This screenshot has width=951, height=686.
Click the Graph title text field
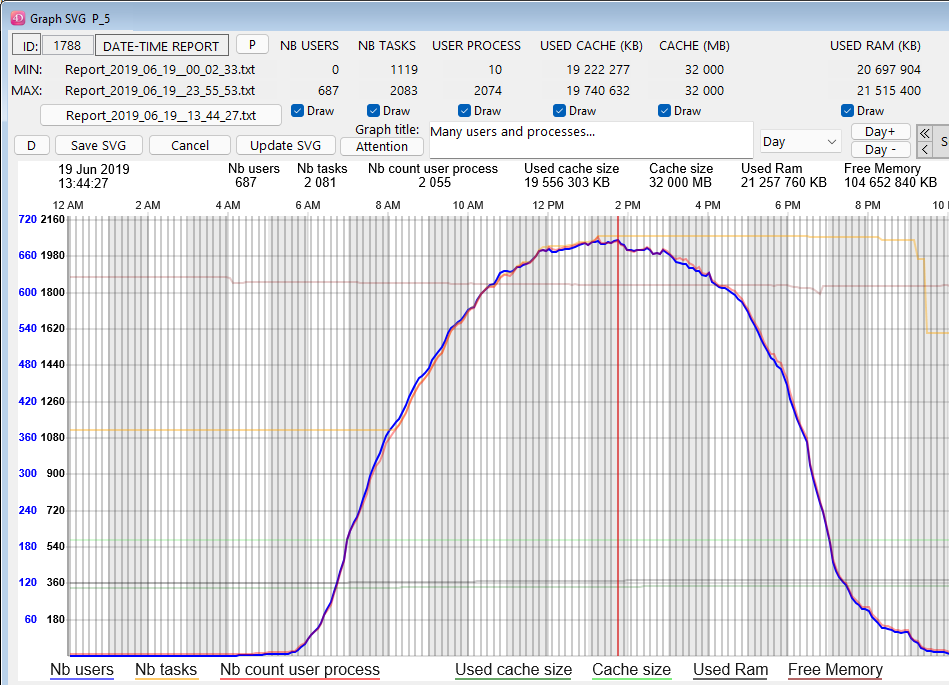pyautogui.click(x=590, y=139)
